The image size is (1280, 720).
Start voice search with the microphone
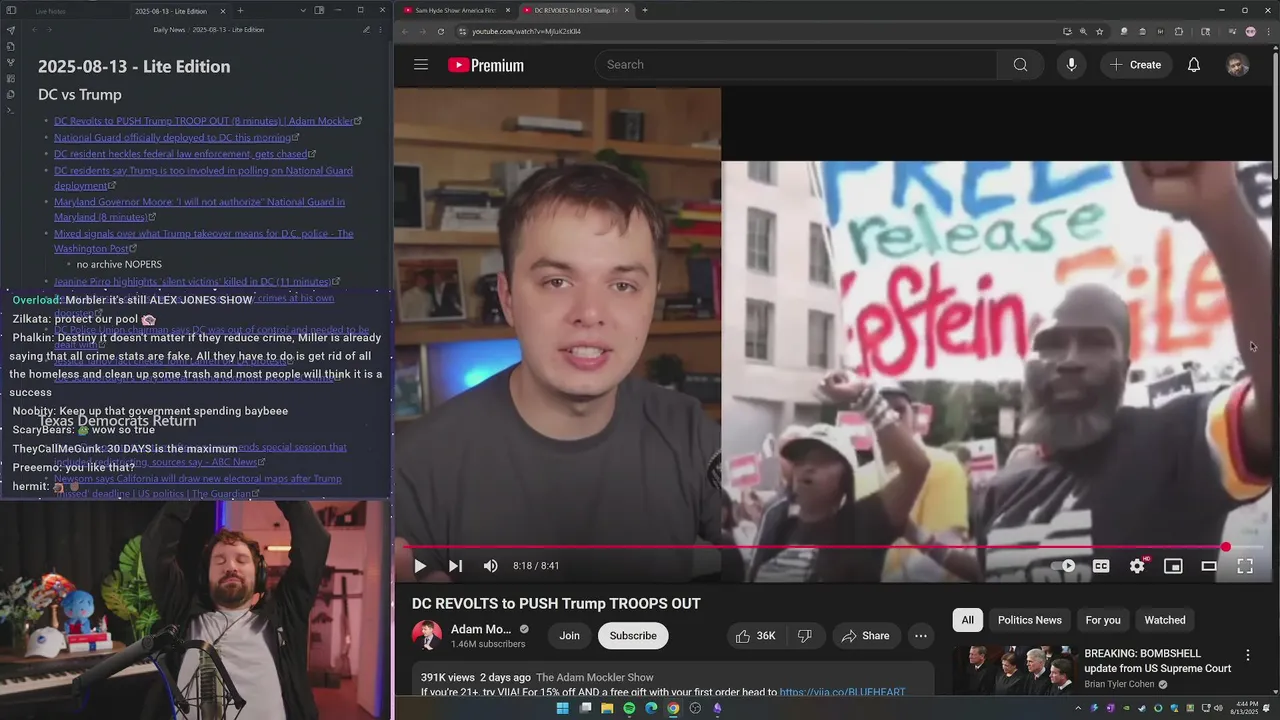(1071, 65)
